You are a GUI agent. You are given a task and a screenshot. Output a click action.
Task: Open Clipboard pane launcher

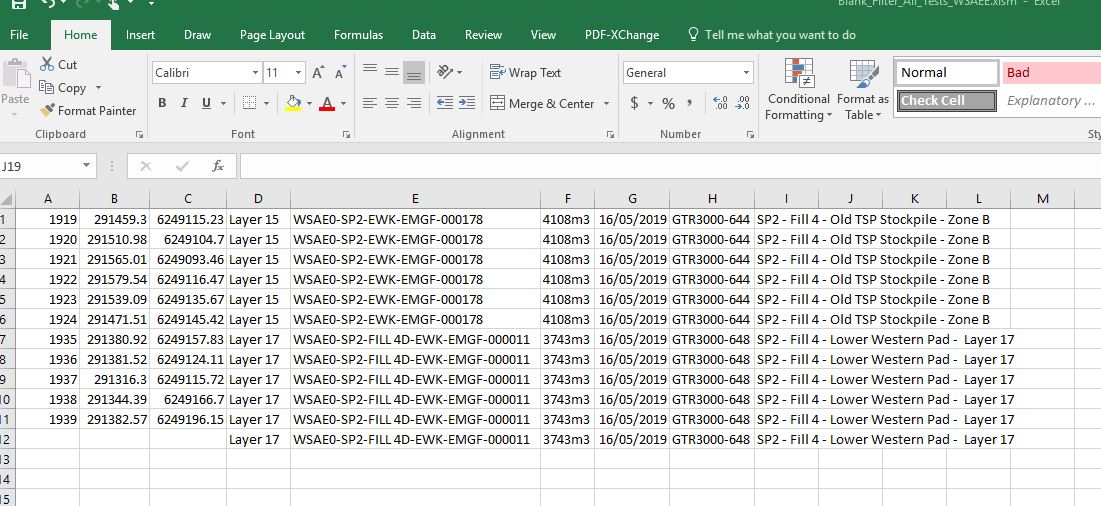(139, 134)
